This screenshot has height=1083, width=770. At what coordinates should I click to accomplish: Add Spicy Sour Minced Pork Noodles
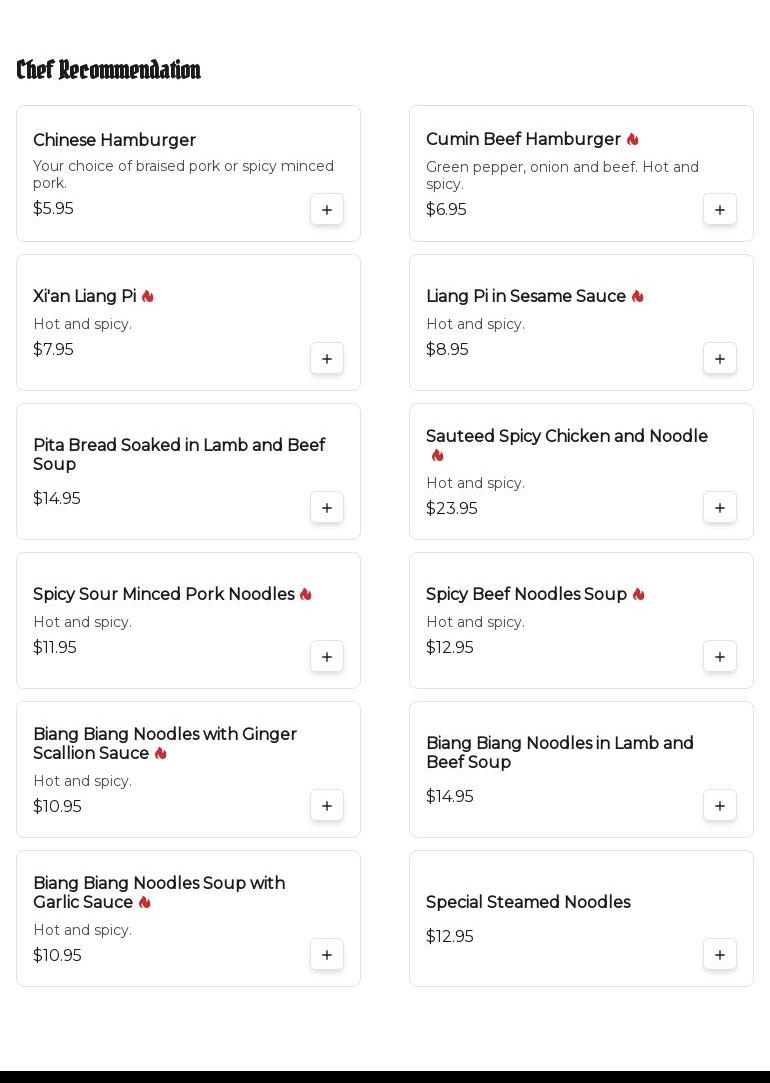327,657
